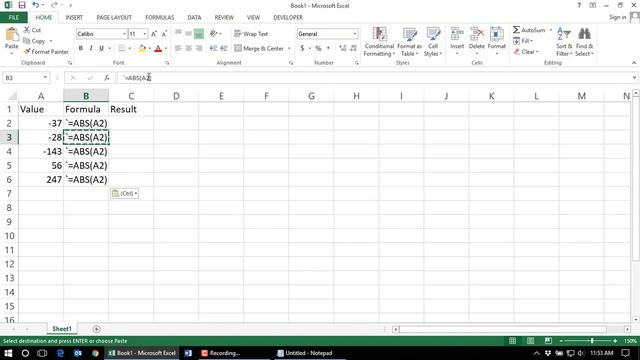Expand the Paste Options (Ctrl) button
The width and height of the screenshot is (640, 360).
(124, 193)
